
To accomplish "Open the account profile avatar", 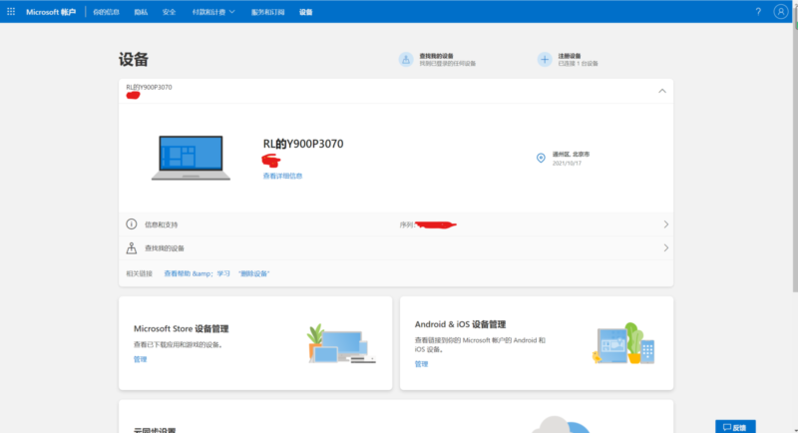I will coord(781,12).
